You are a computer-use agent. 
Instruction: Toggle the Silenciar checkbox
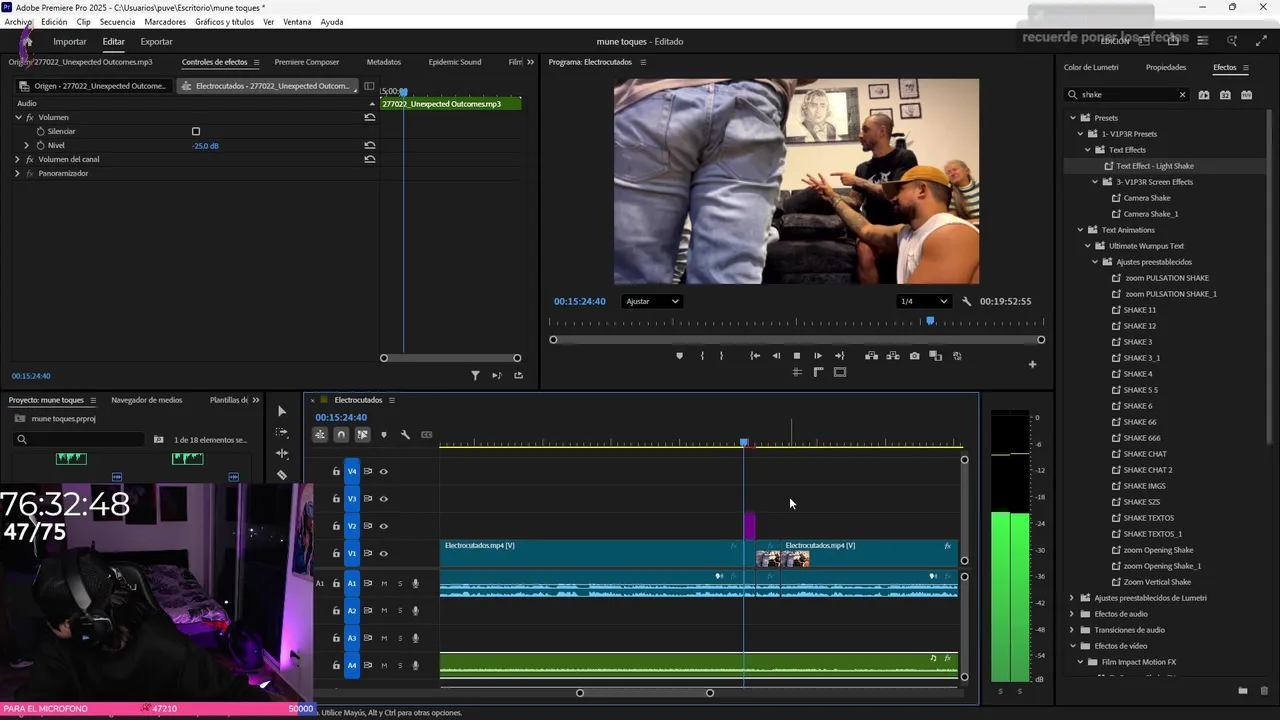(196, 132)
